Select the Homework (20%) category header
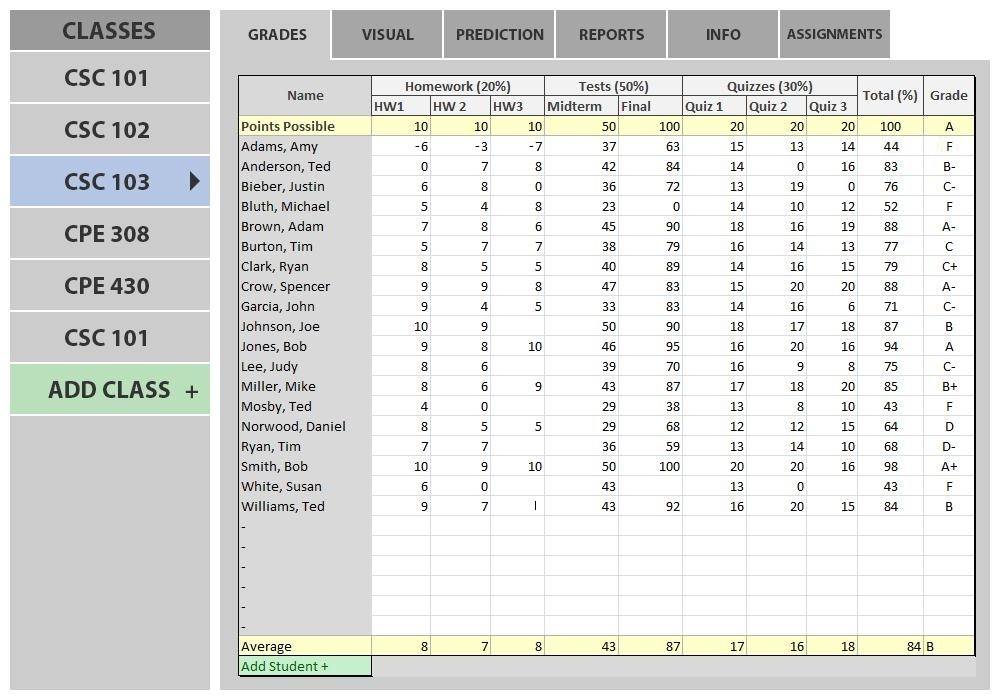This screenshot has width=1000, height=700. pos(457,87)
